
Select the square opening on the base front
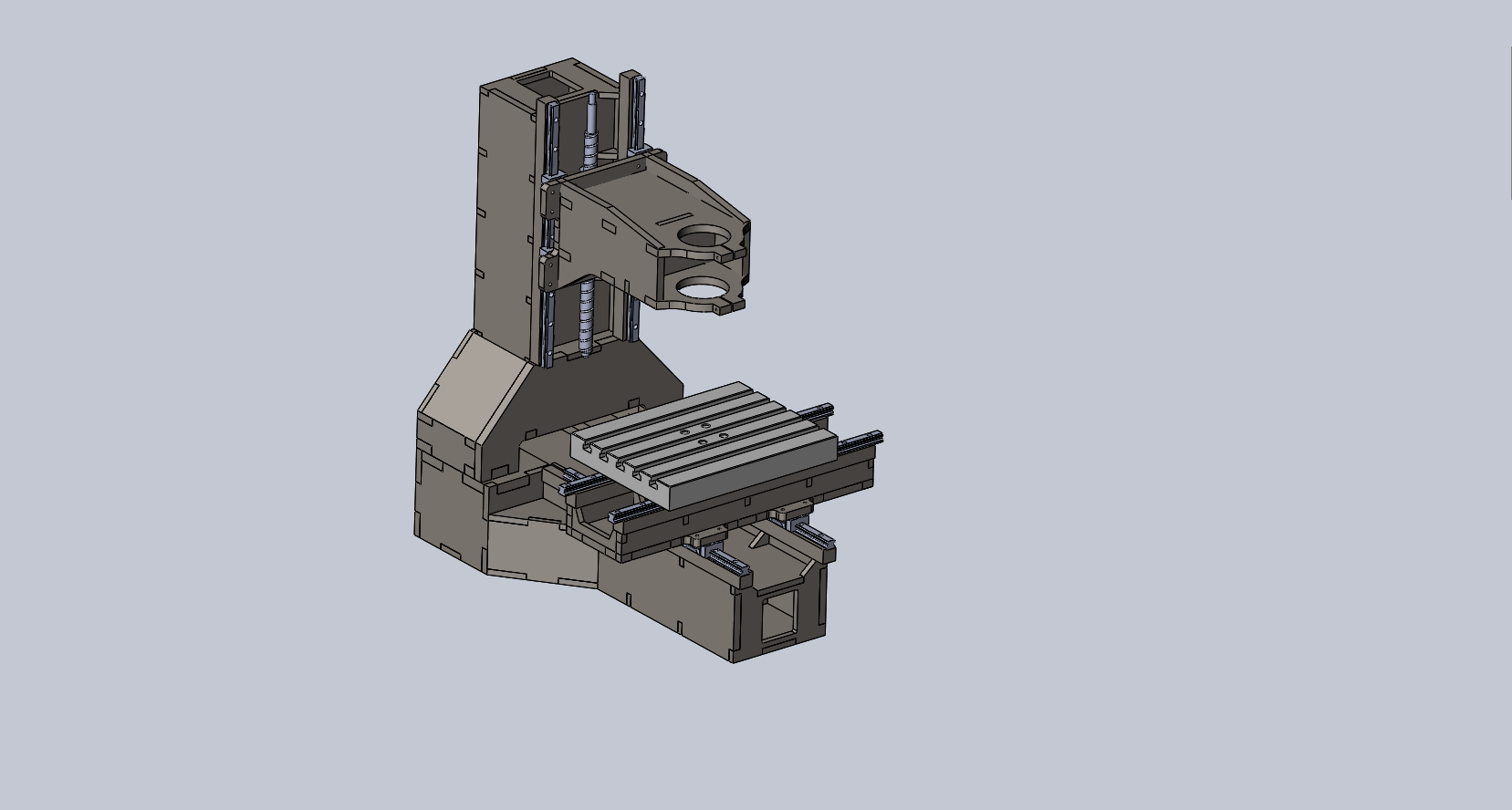[778, 614]
